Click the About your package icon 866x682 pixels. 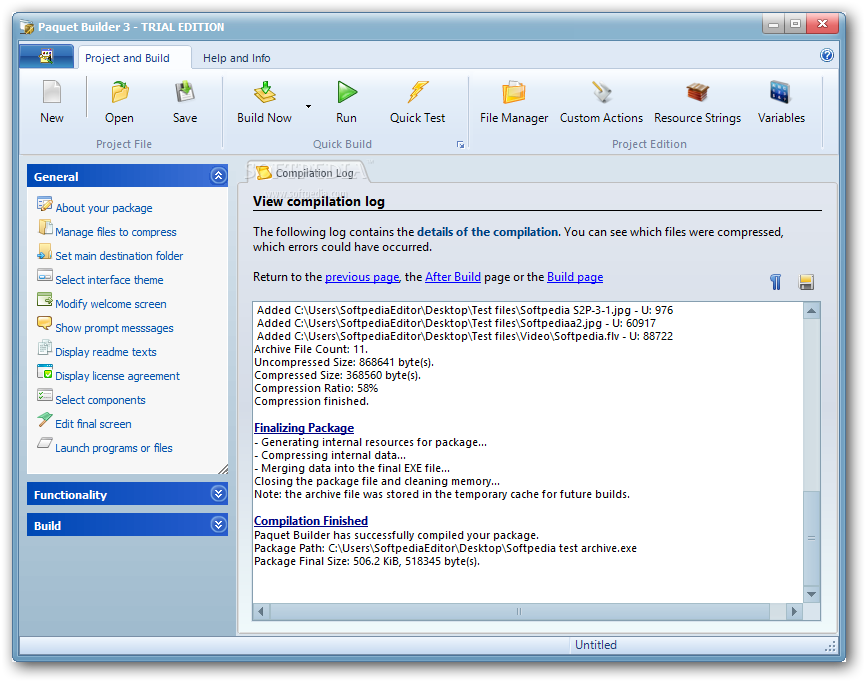tap(44, 204)
